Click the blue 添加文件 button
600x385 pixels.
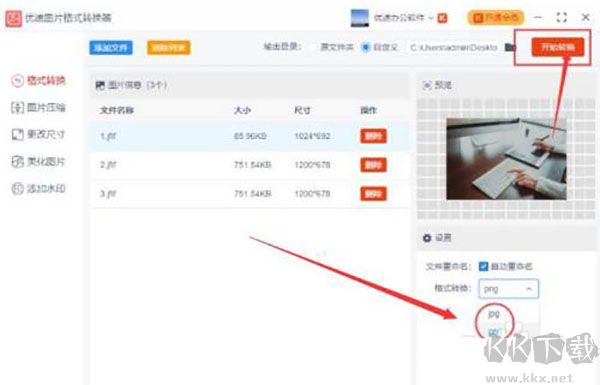tap(111, 48)
